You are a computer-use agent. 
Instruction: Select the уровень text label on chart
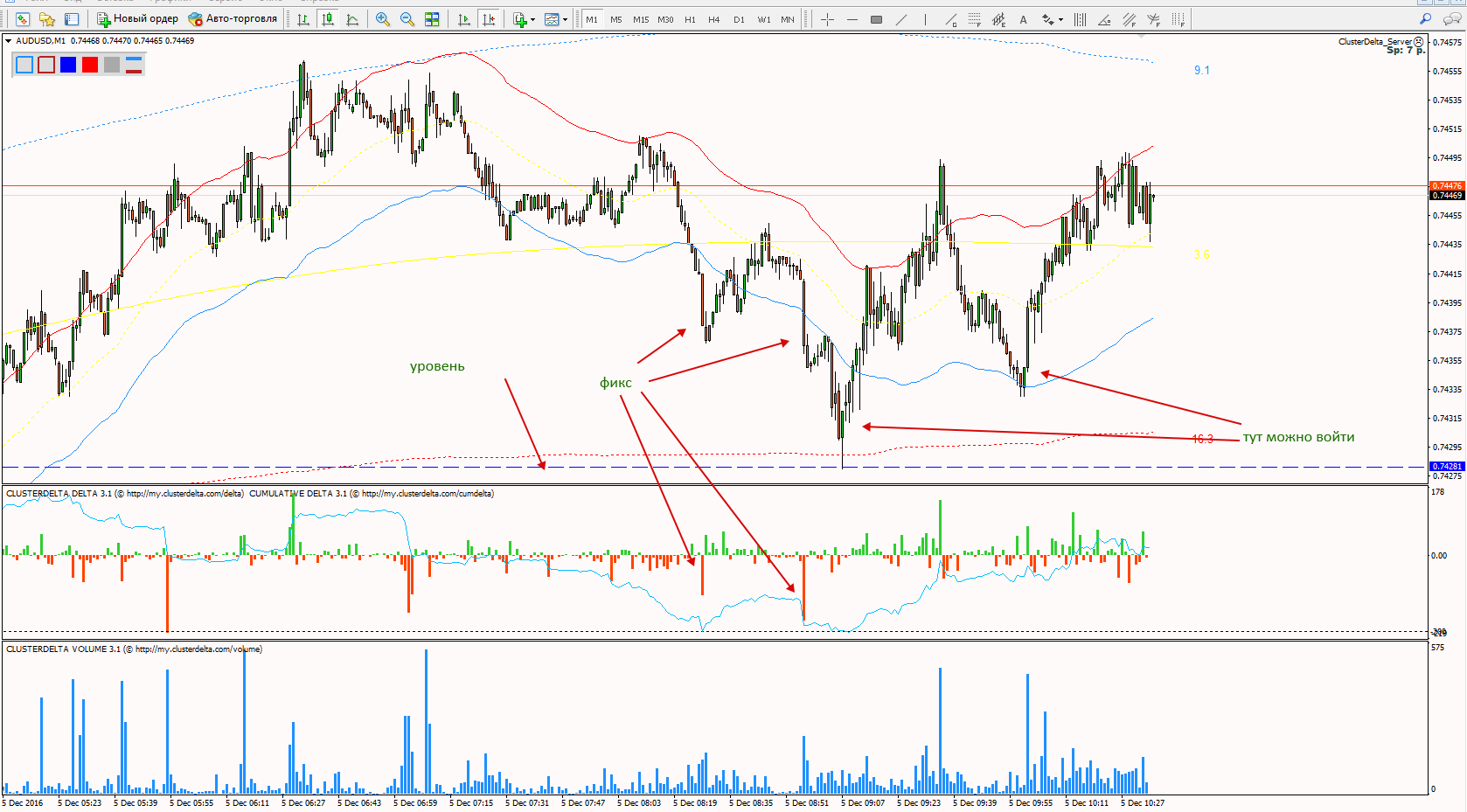pyautogui.click(x=437, y=366)
